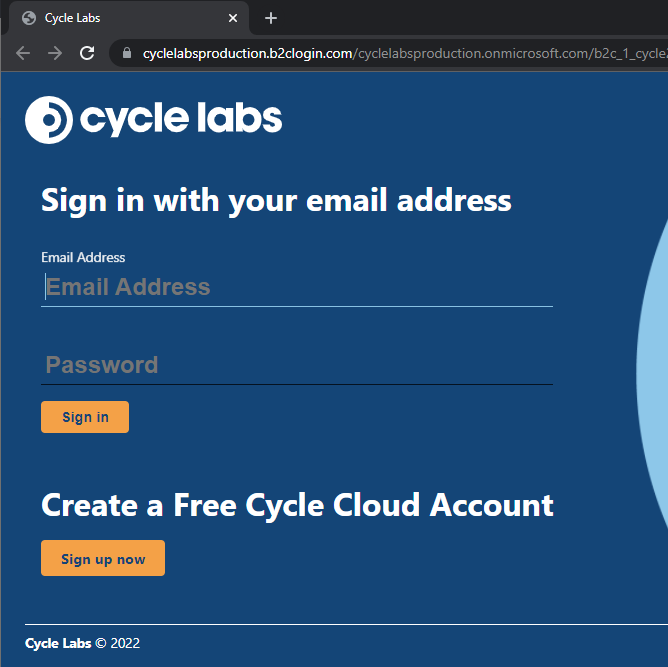Click the URL in the address bar

(405, 53)
